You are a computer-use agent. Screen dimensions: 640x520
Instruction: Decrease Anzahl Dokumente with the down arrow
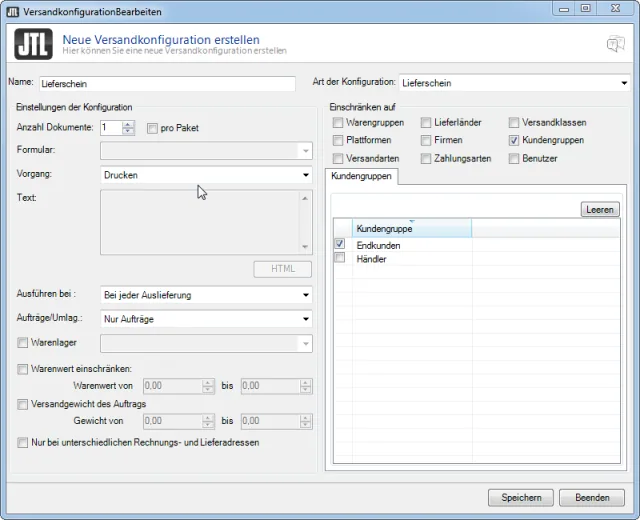click(x=128, y=131)
